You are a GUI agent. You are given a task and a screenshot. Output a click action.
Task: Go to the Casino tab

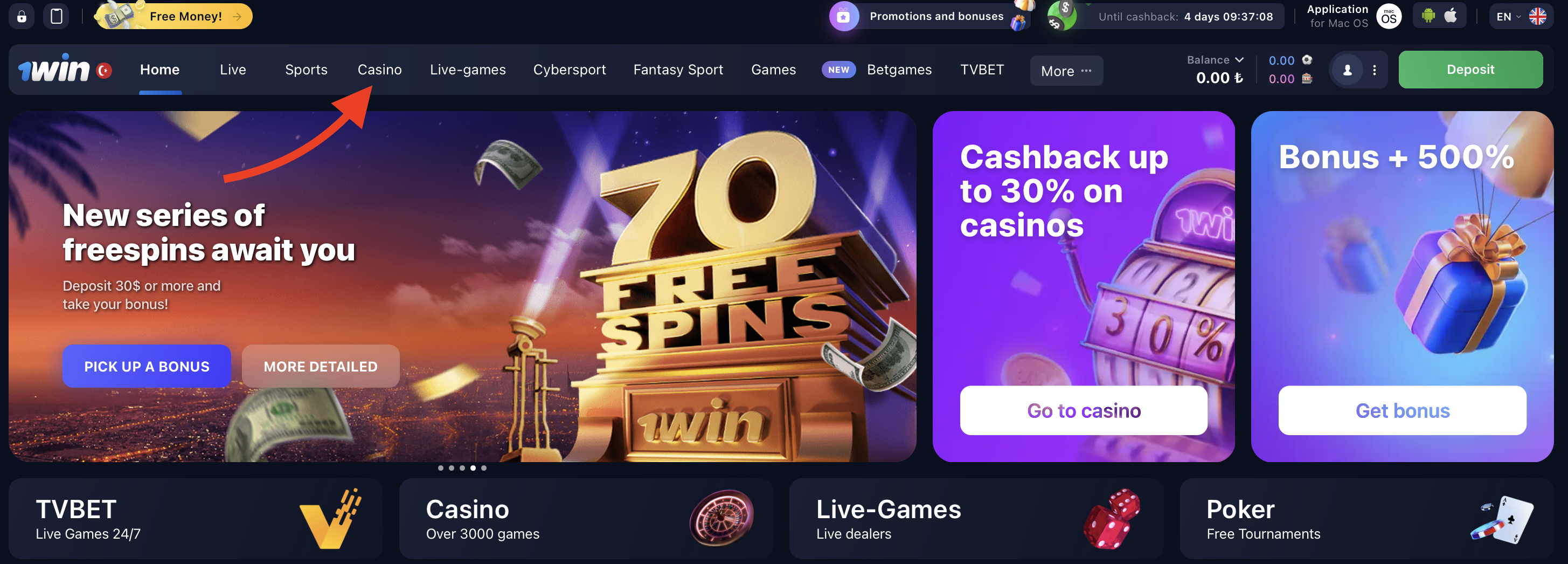[x=379, y=70]
